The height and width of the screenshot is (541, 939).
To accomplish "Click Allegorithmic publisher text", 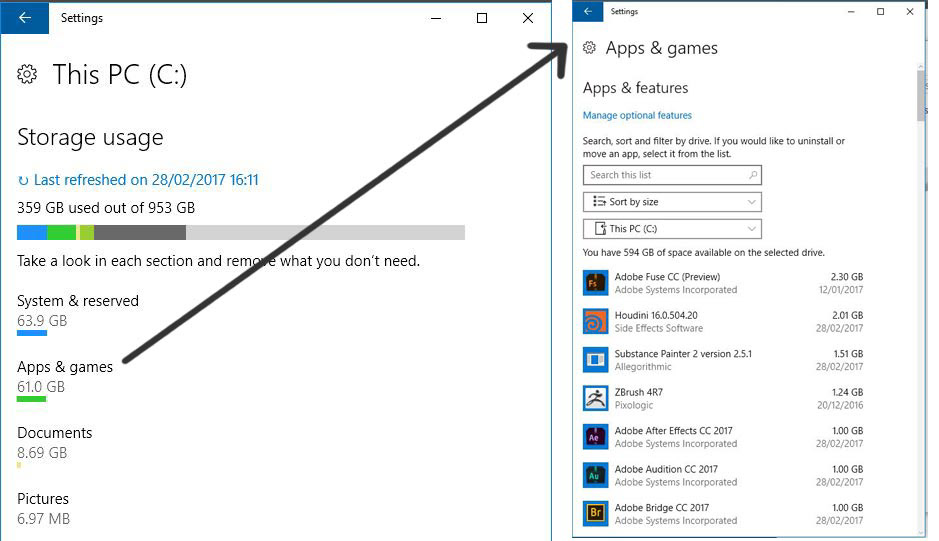I will (643, 367).
